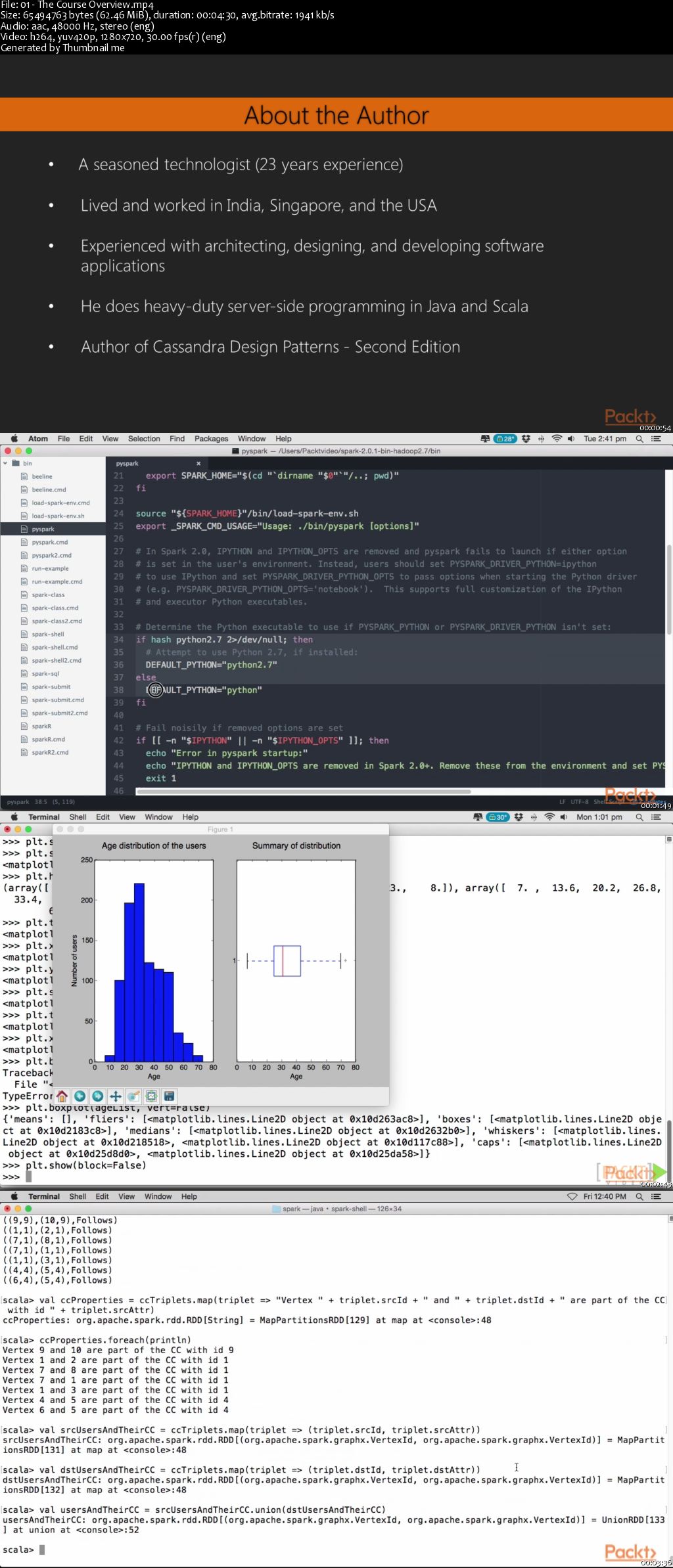Click Spotlight icon in spark-shell Terminal menu bar
Screen dimensions: 673x1568
point(639,1196)
